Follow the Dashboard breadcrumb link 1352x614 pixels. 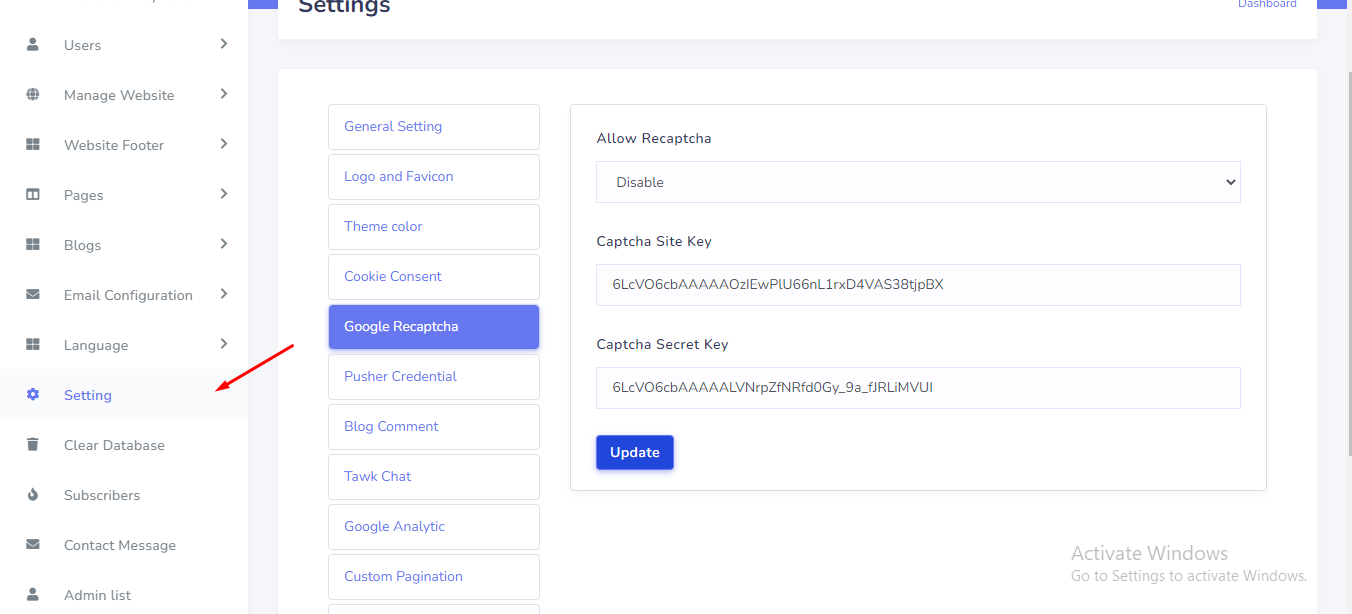tap(1266, 5)
